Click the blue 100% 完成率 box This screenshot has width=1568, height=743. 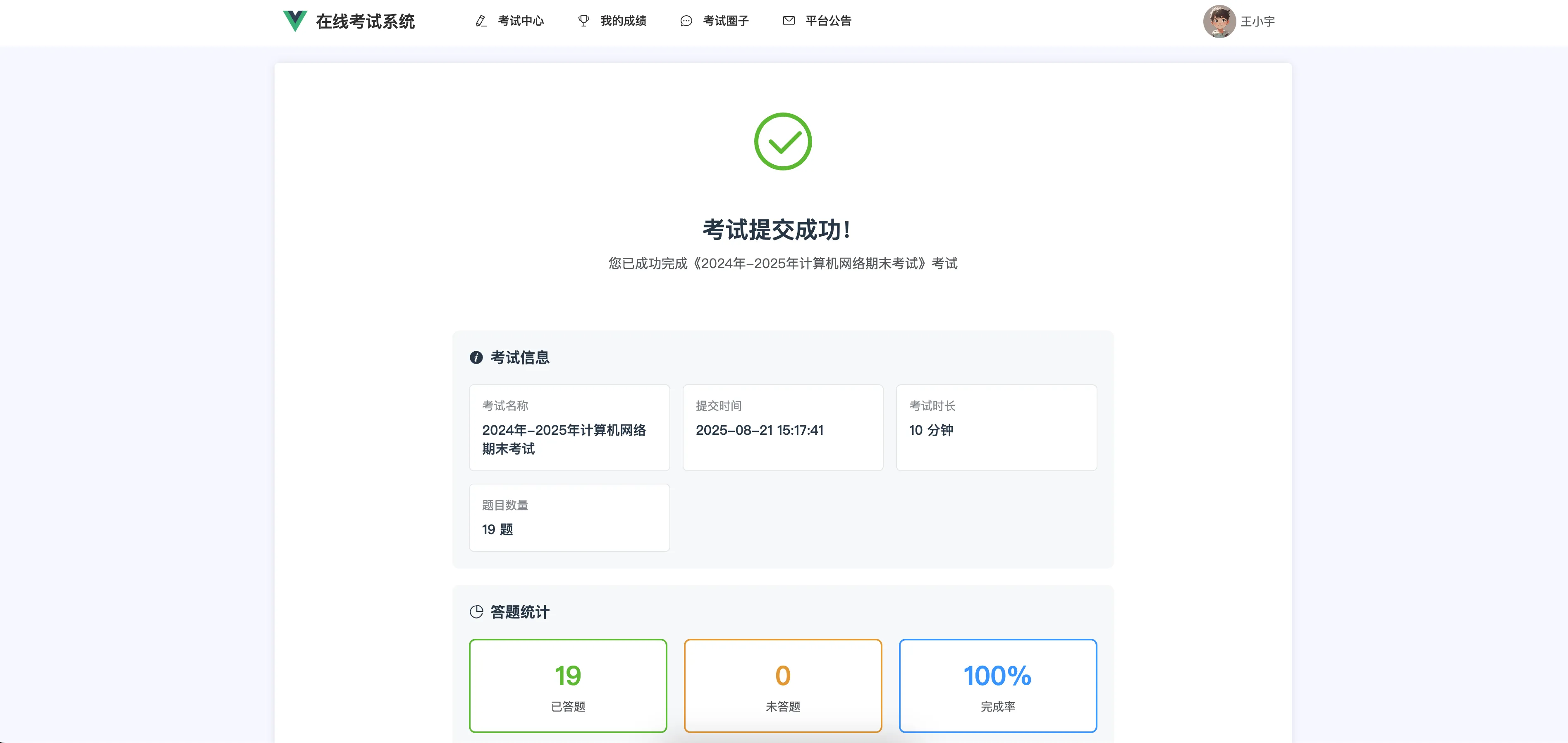[998, 686]
